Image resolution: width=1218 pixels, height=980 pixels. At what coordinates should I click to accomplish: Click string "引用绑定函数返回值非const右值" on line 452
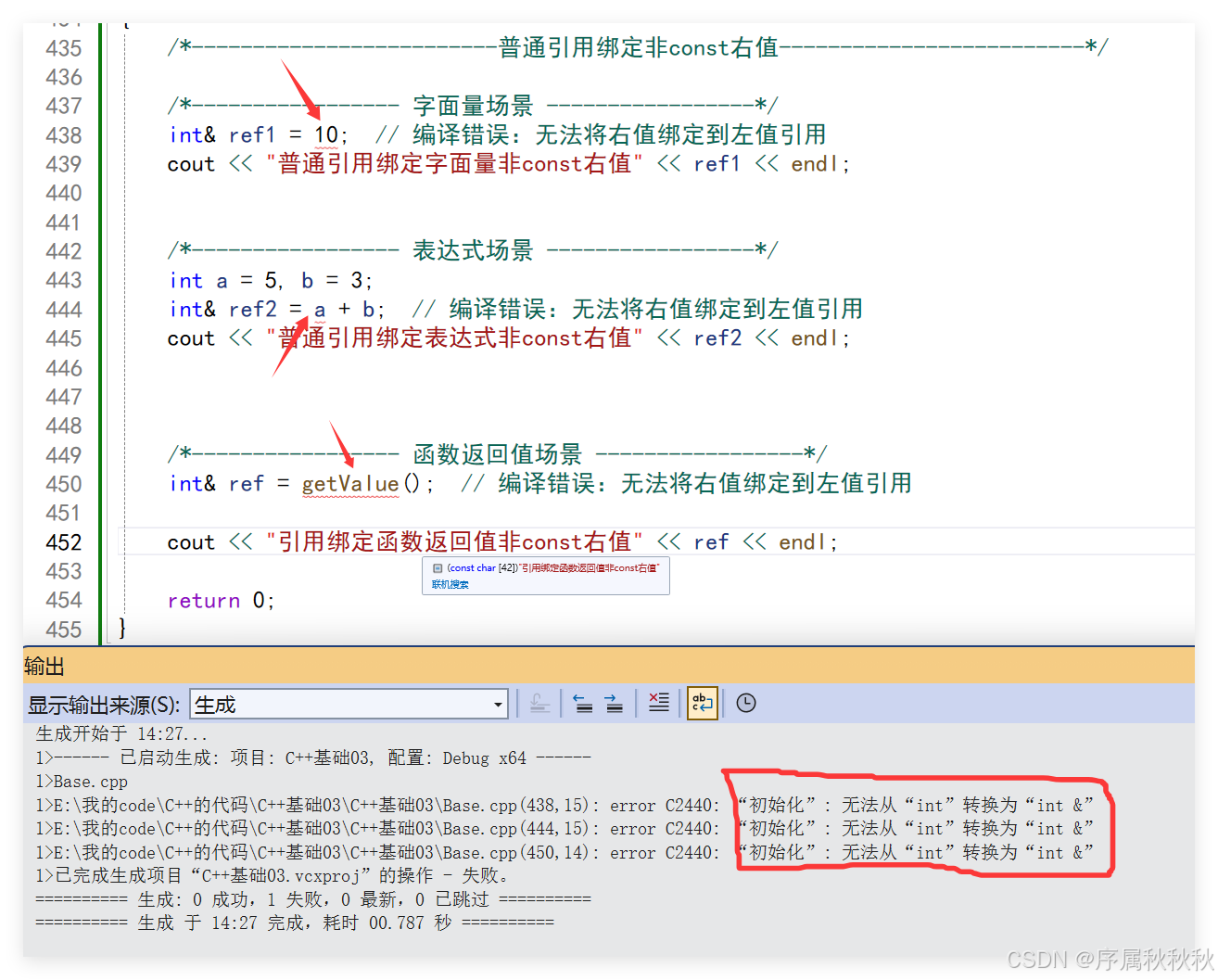(454, 542)
